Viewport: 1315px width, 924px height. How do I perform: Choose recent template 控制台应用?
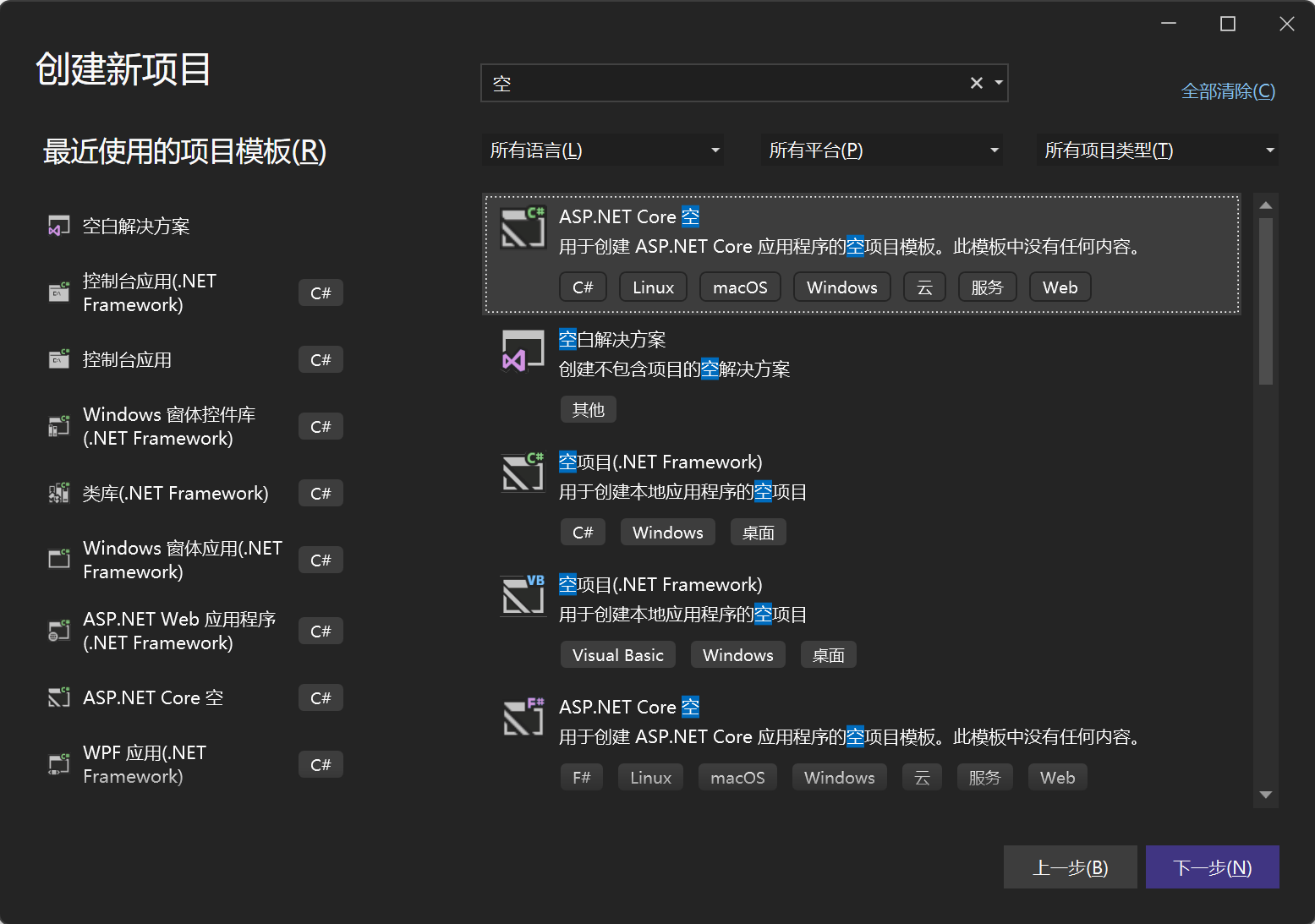[x=127, y=360]
